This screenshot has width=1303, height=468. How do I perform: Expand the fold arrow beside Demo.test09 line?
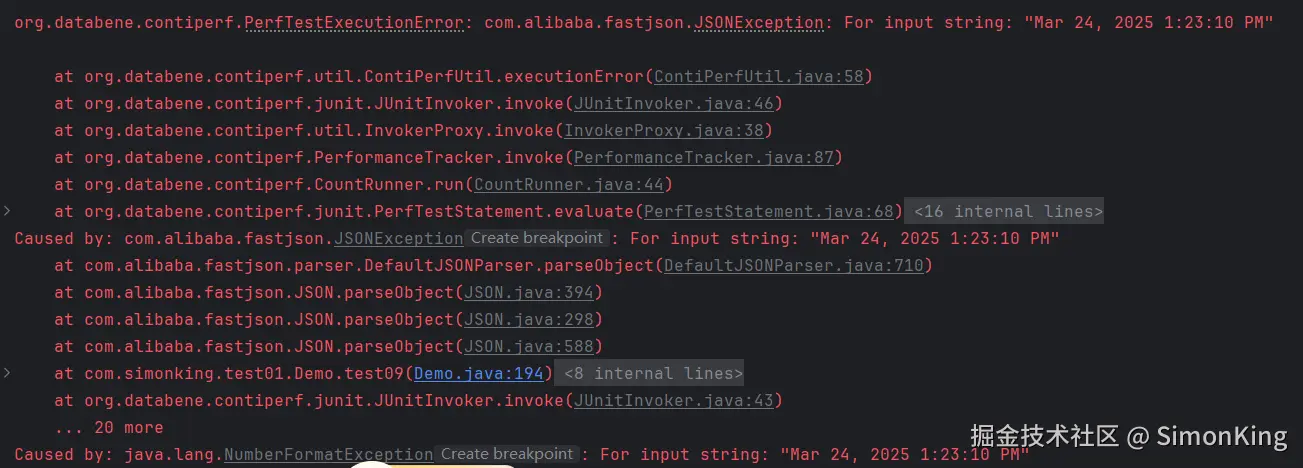coord(8,373)
